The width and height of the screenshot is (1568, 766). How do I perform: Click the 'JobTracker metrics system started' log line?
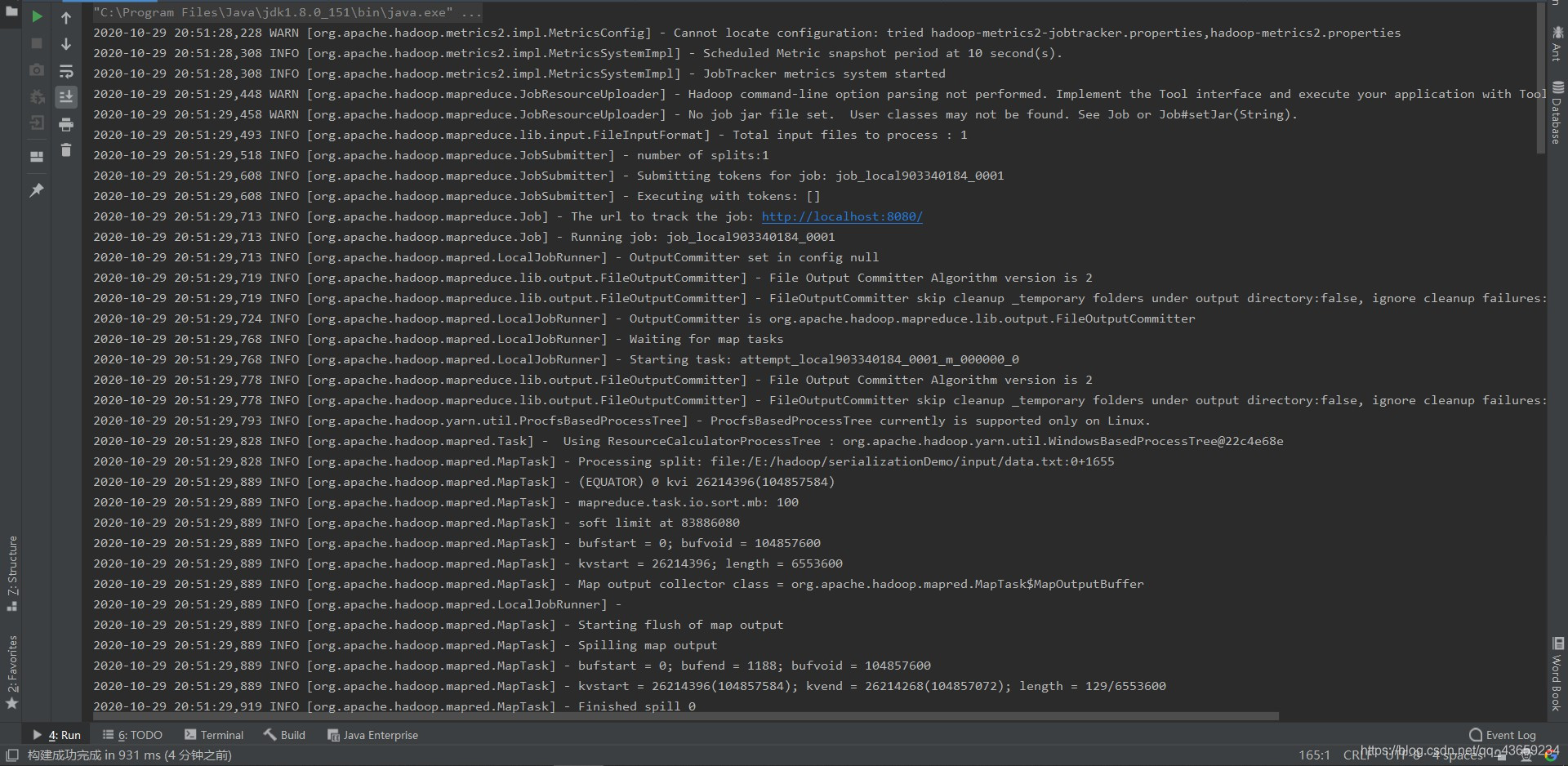pos(519,73)
